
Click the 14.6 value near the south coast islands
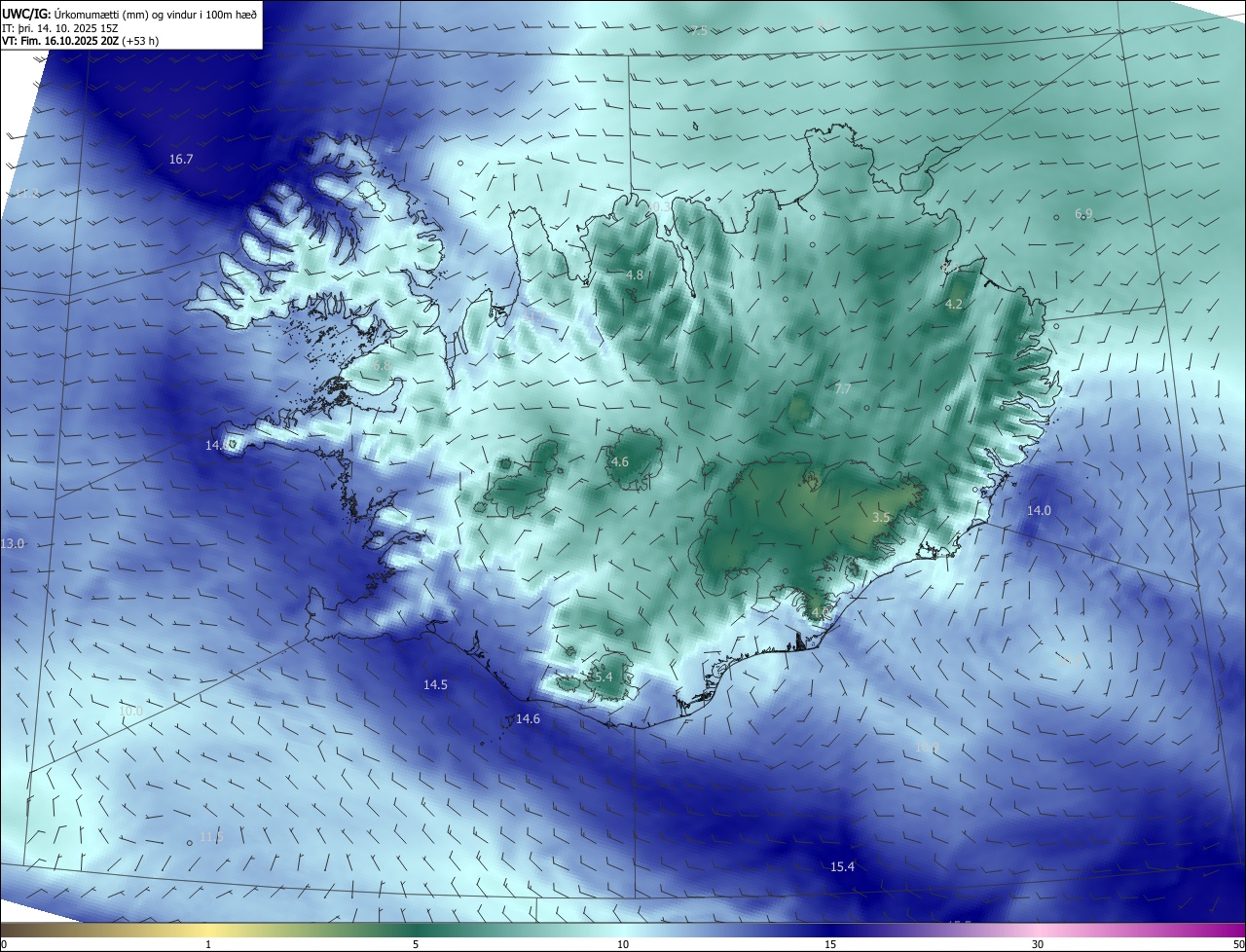(528, 719)
